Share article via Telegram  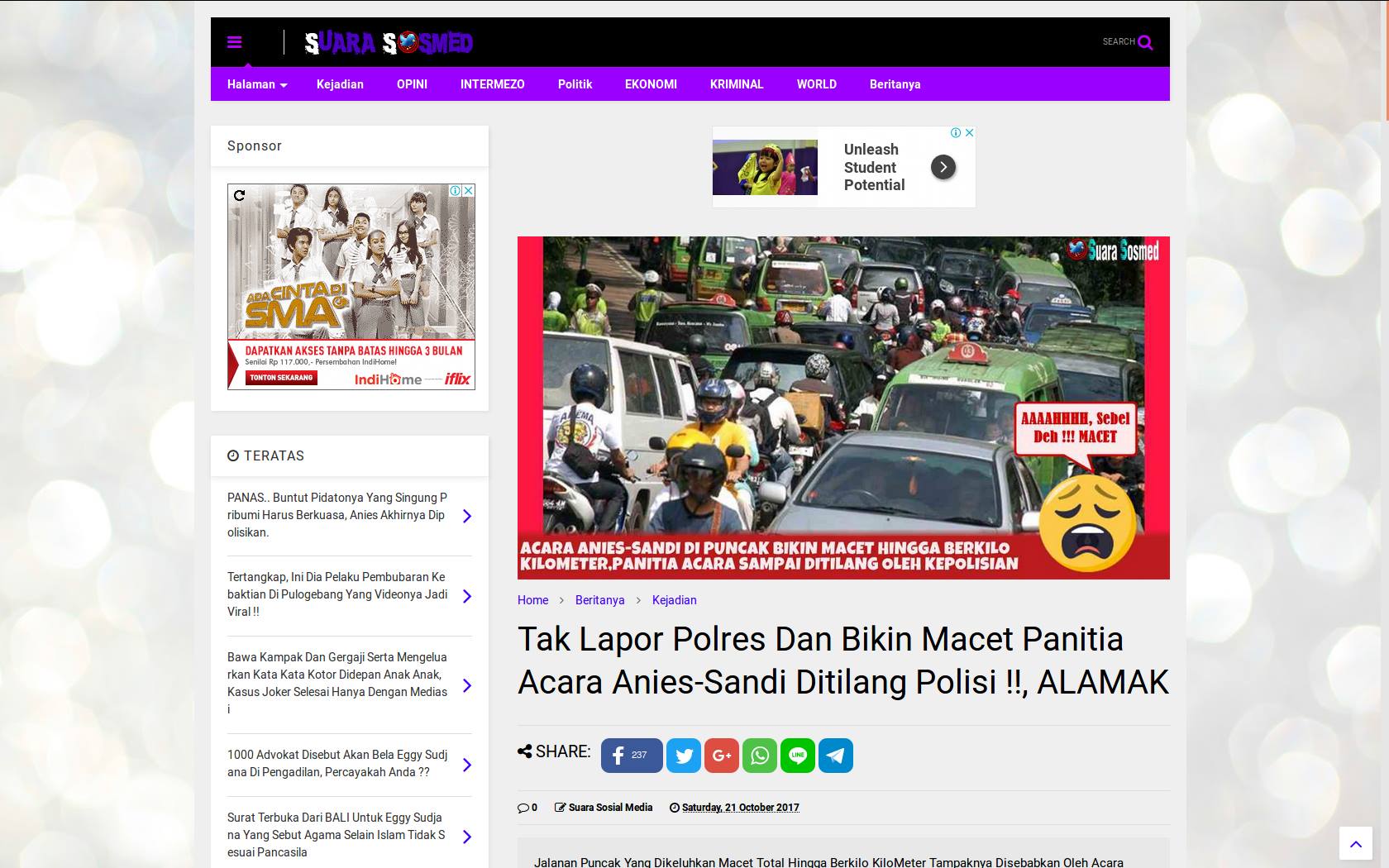pyautogui.click(x=836, y=756)
